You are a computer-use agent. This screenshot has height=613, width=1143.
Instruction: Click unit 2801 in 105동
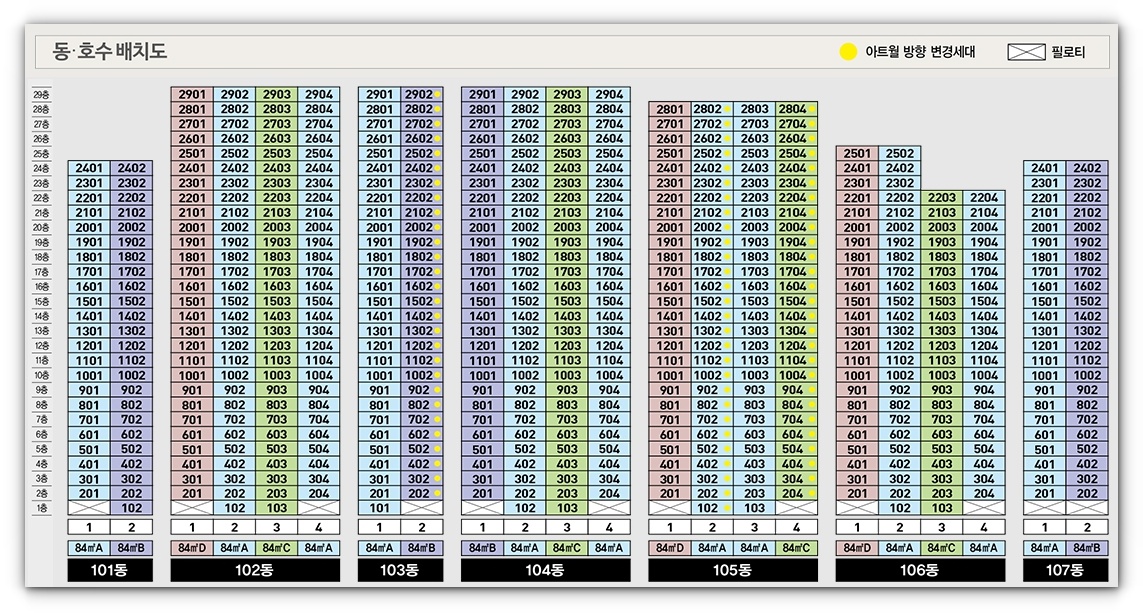pos(669,109)
